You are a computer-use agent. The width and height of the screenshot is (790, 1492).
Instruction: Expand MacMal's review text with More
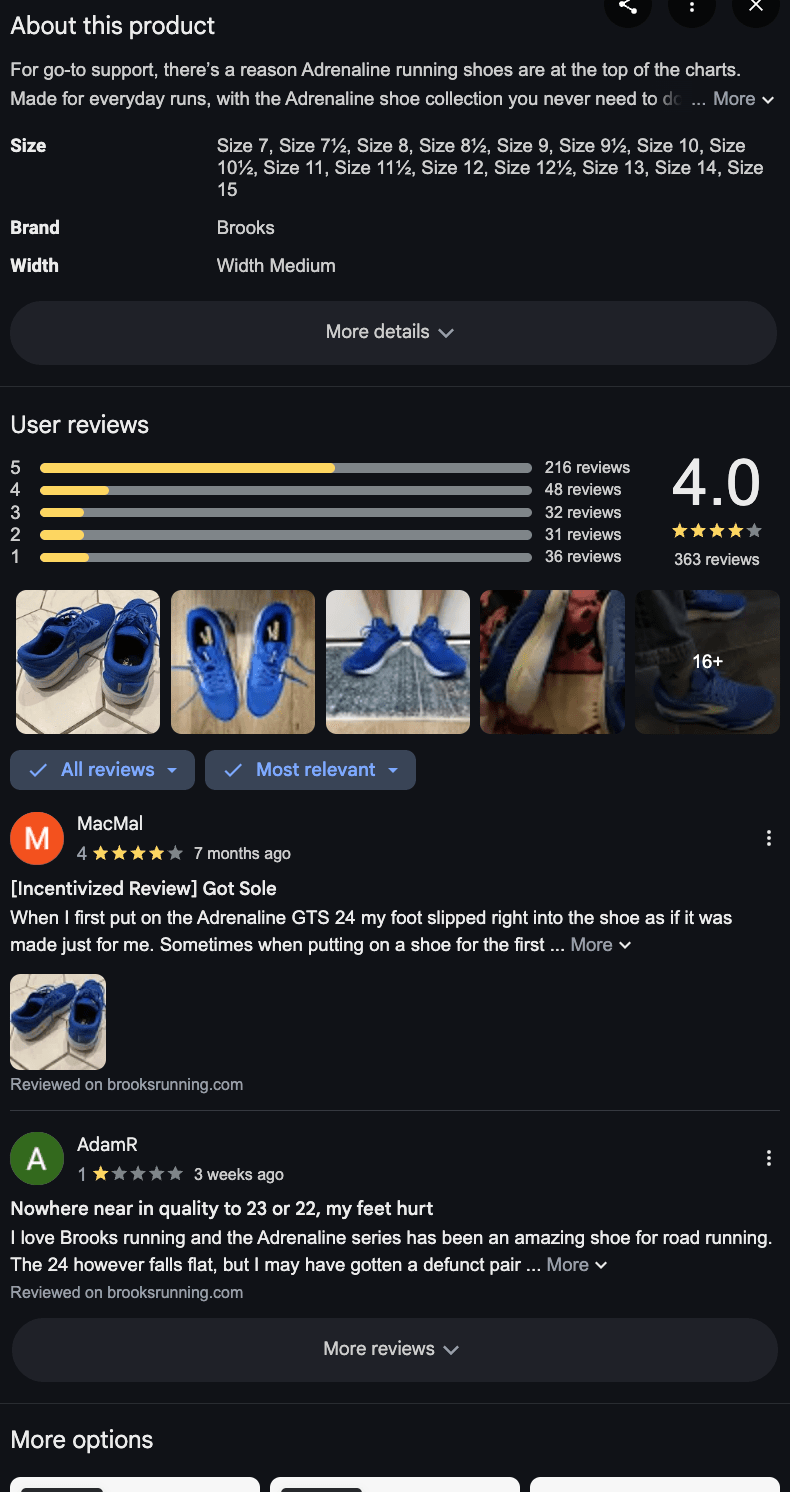[601, 945]
